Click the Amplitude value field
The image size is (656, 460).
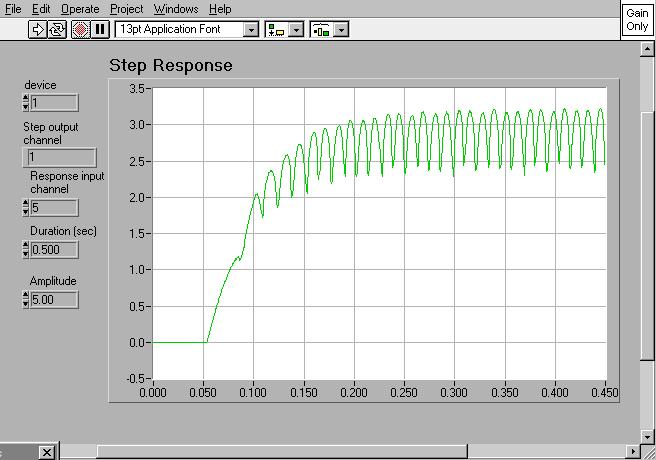(54, 300)
